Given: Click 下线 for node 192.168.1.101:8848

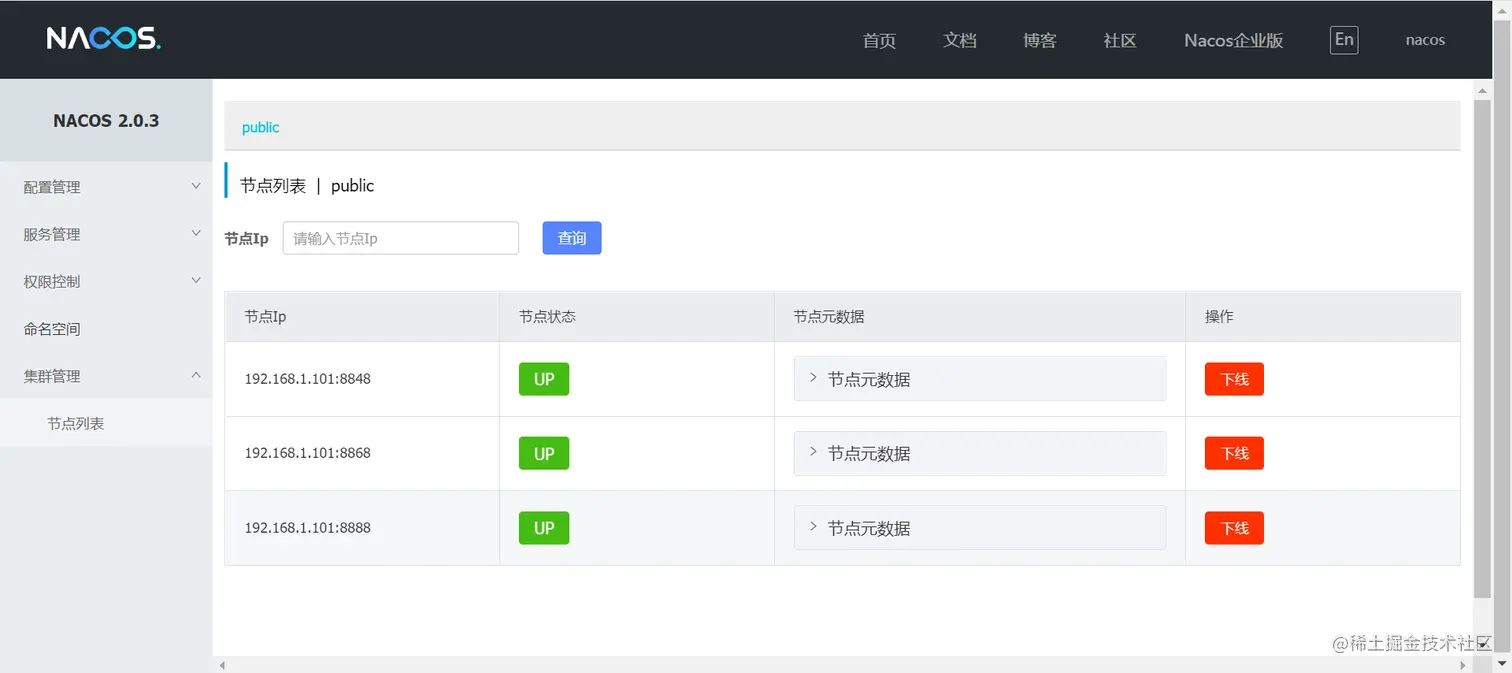Looking at the screenshot, I should (x=1234, y=379).
